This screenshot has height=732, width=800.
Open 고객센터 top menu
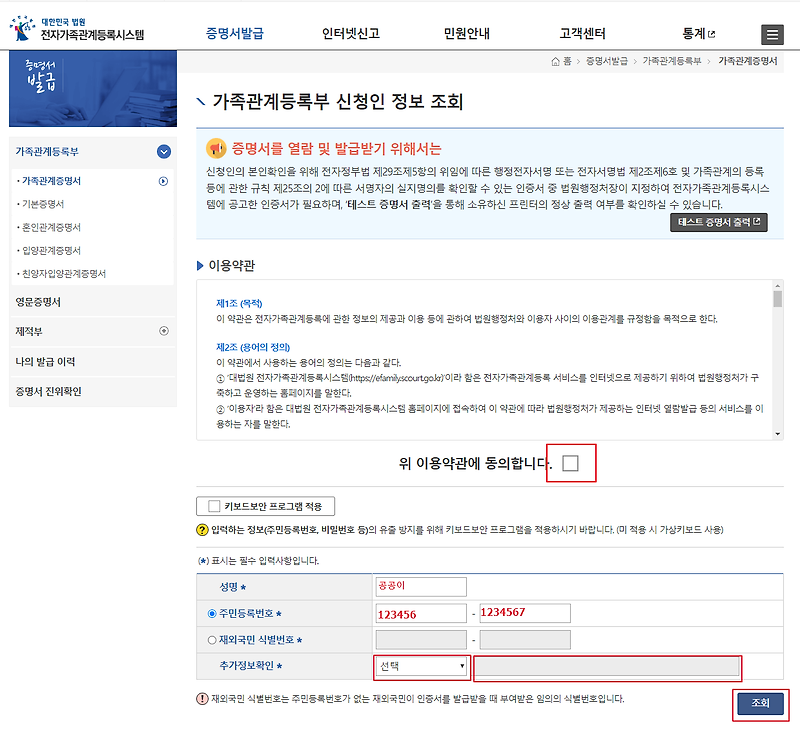click(582, 34)
